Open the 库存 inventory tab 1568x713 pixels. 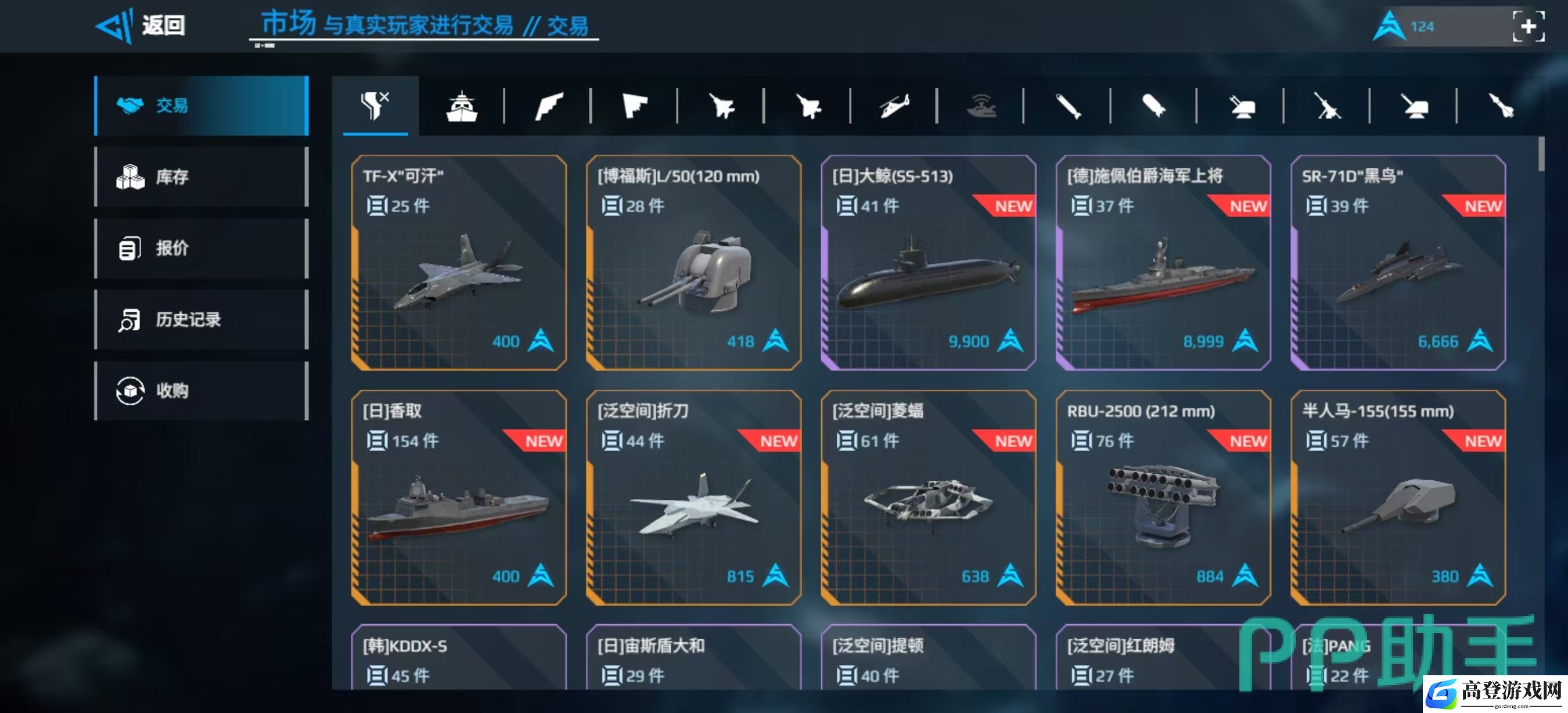[x=202, y=177]
